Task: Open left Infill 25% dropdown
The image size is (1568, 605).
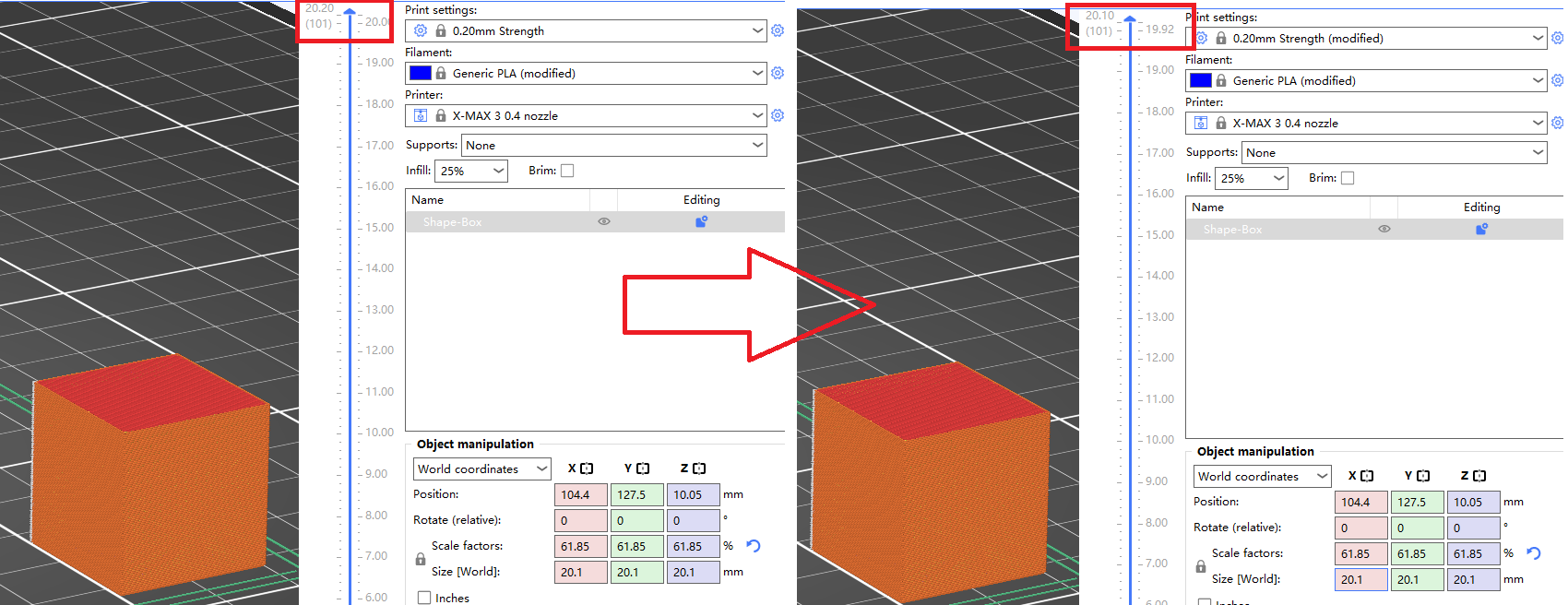Action: point(471,171)
